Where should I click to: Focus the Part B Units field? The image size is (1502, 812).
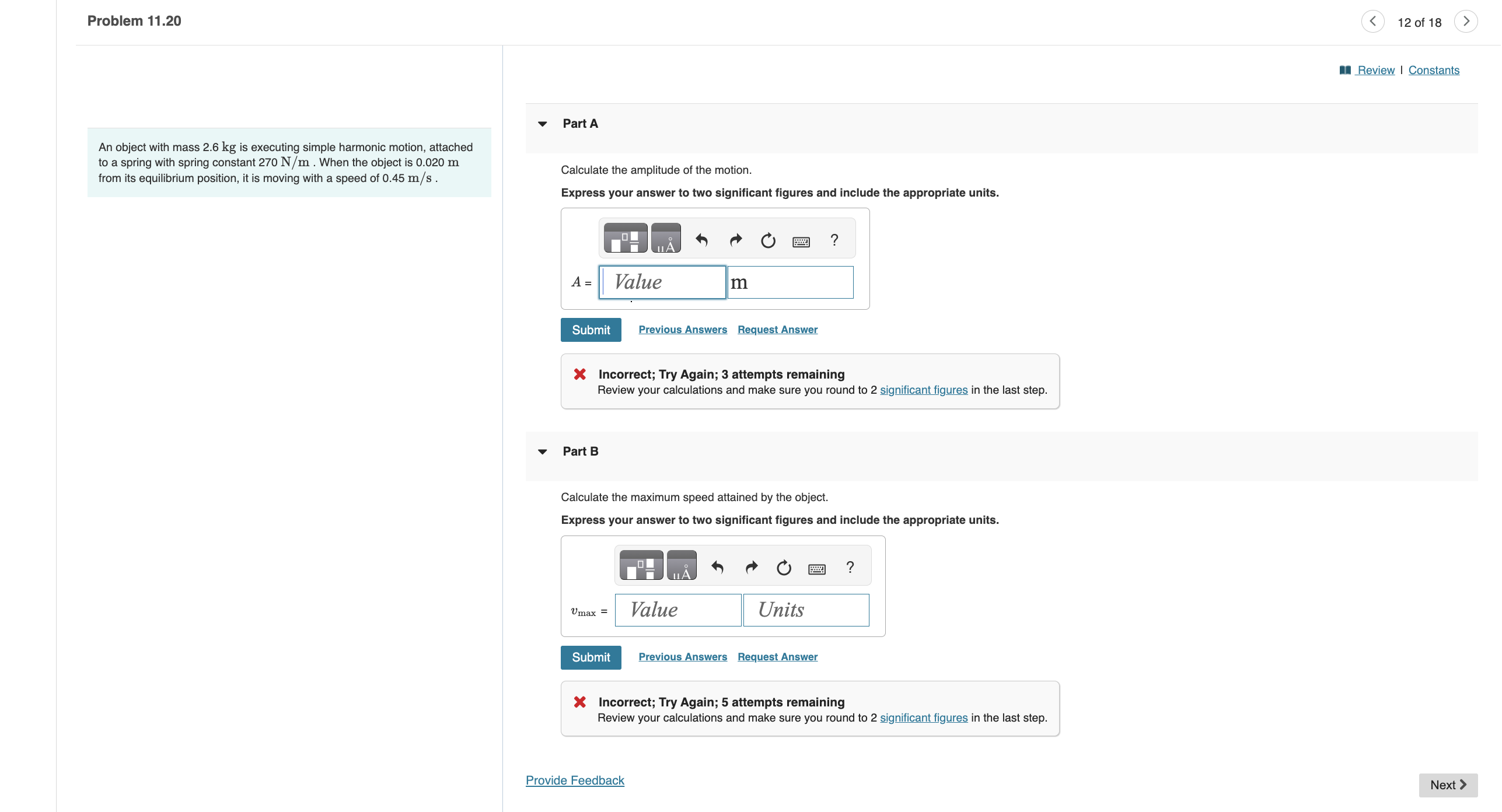pos(806,610)
